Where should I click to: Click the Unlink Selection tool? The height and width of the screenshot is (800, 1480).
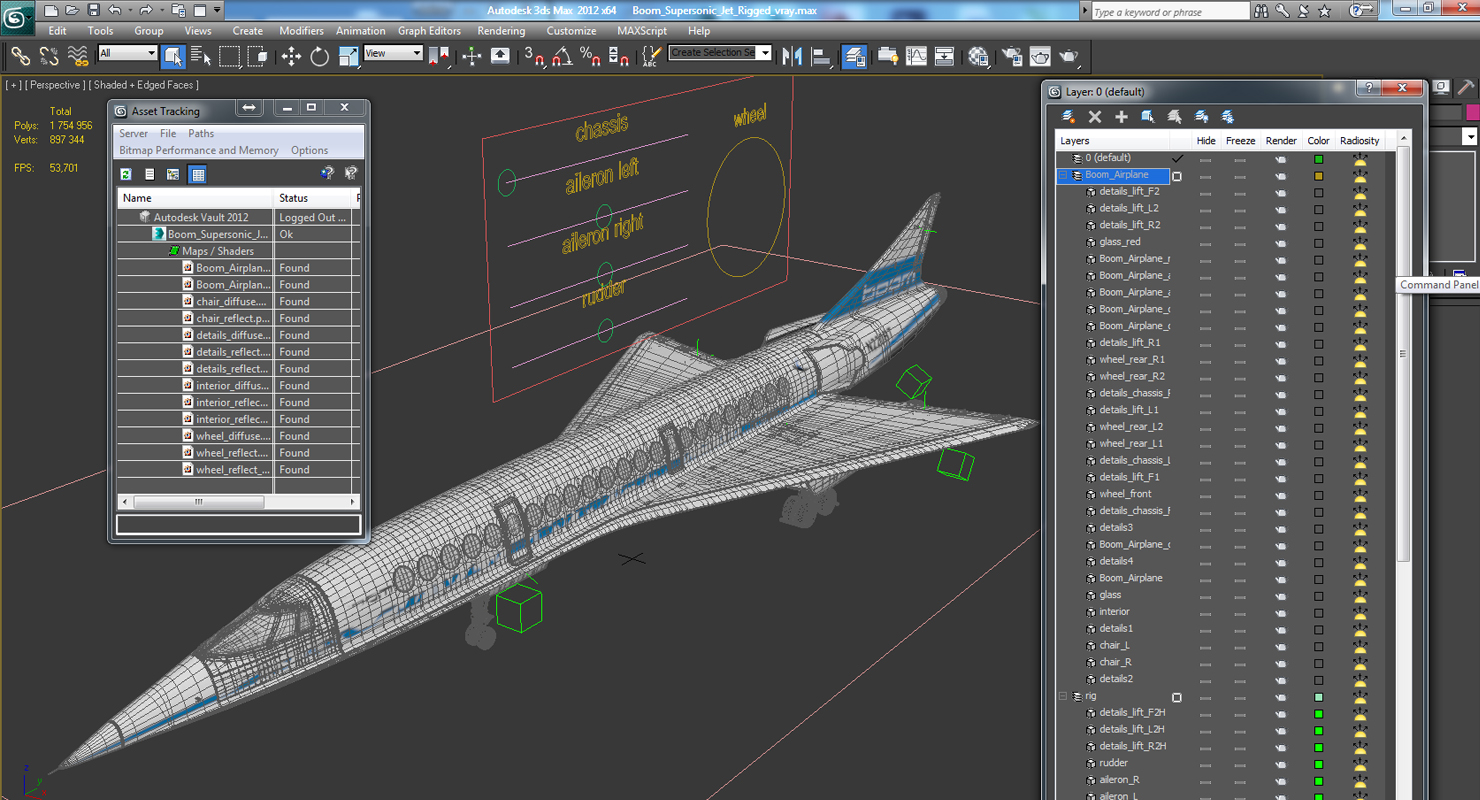(x=49, y=56)
